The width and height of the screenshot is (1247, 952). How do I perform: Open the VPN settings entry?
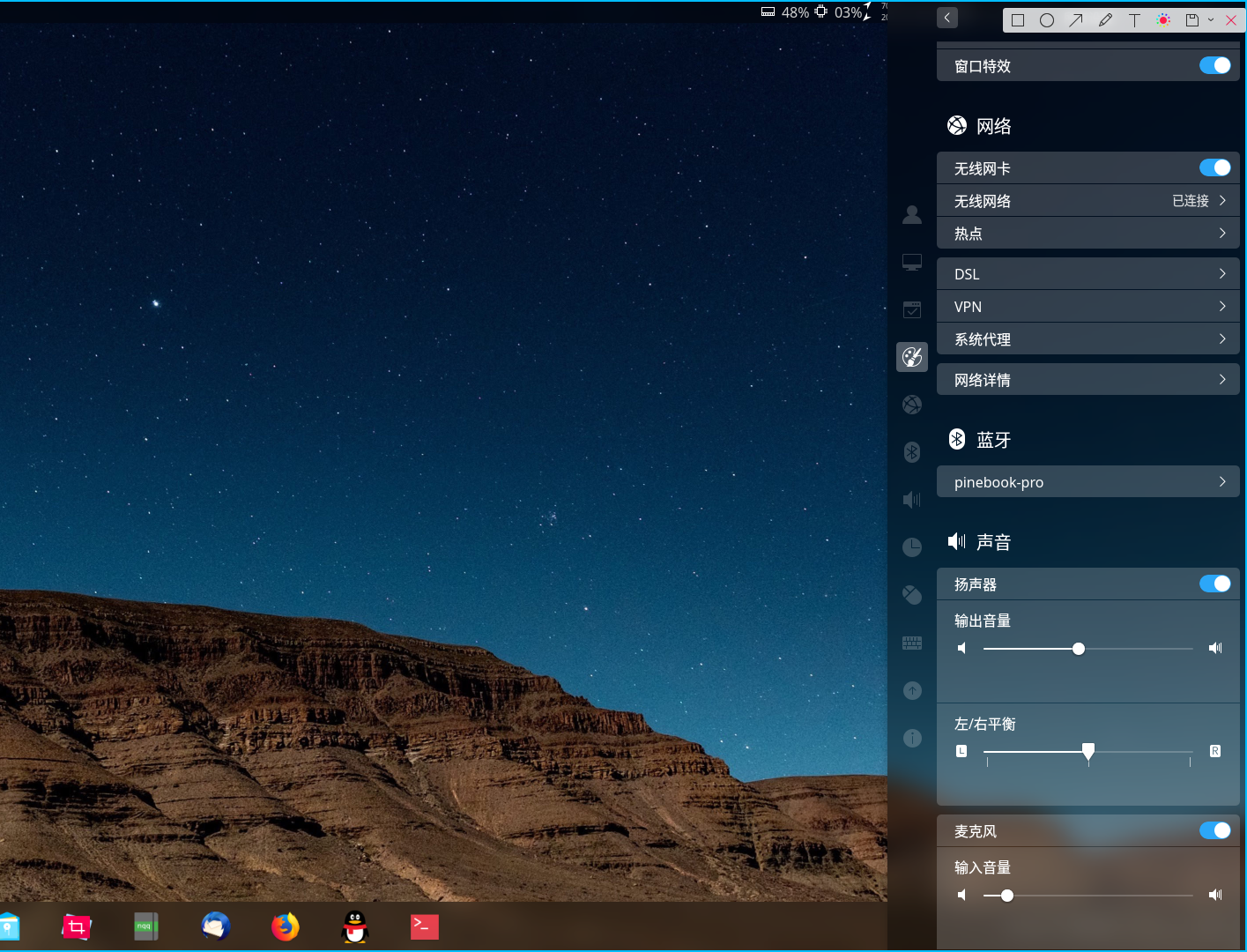click(x=1087, y=307)
